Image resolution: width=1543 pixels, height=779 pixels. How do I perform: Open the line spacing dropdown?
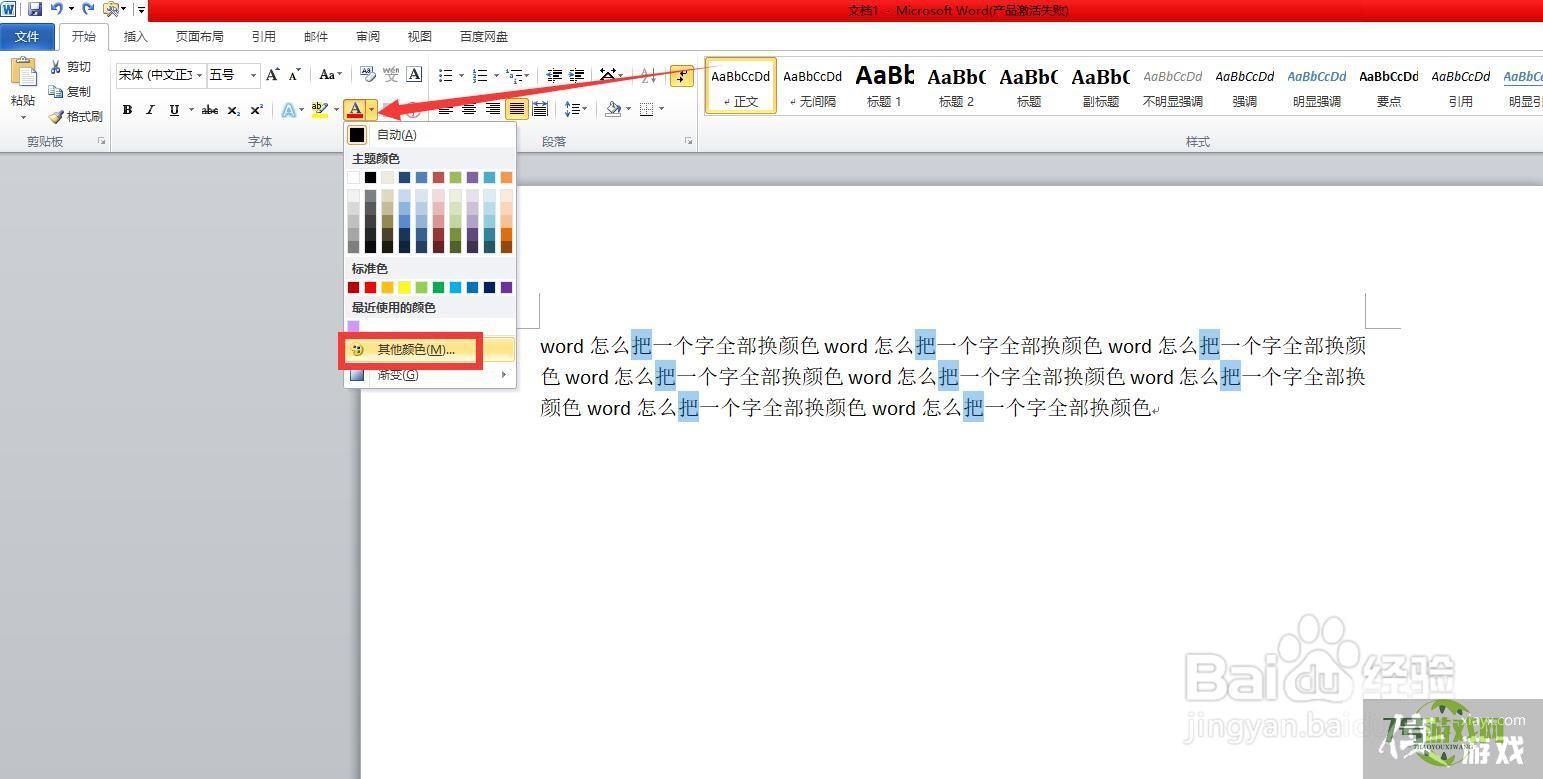point(576,110)
